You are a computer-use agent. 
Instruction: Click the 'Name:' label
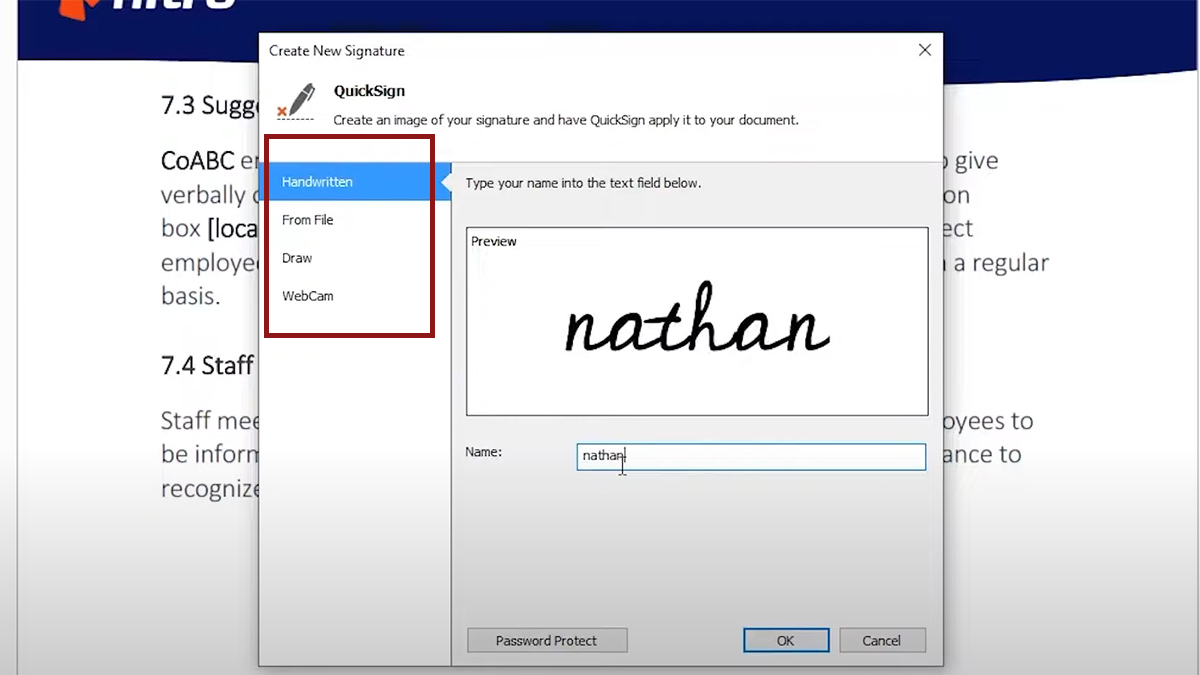(x=484, y=452)
